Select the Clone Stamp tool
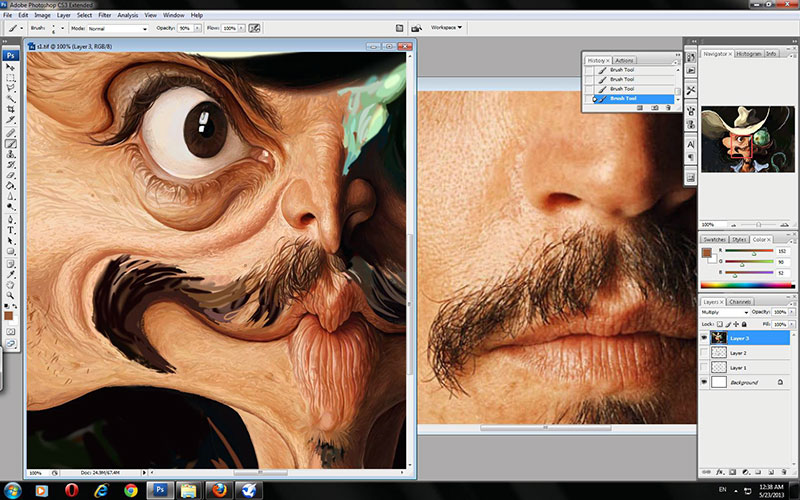 click(x=11, y=155)
